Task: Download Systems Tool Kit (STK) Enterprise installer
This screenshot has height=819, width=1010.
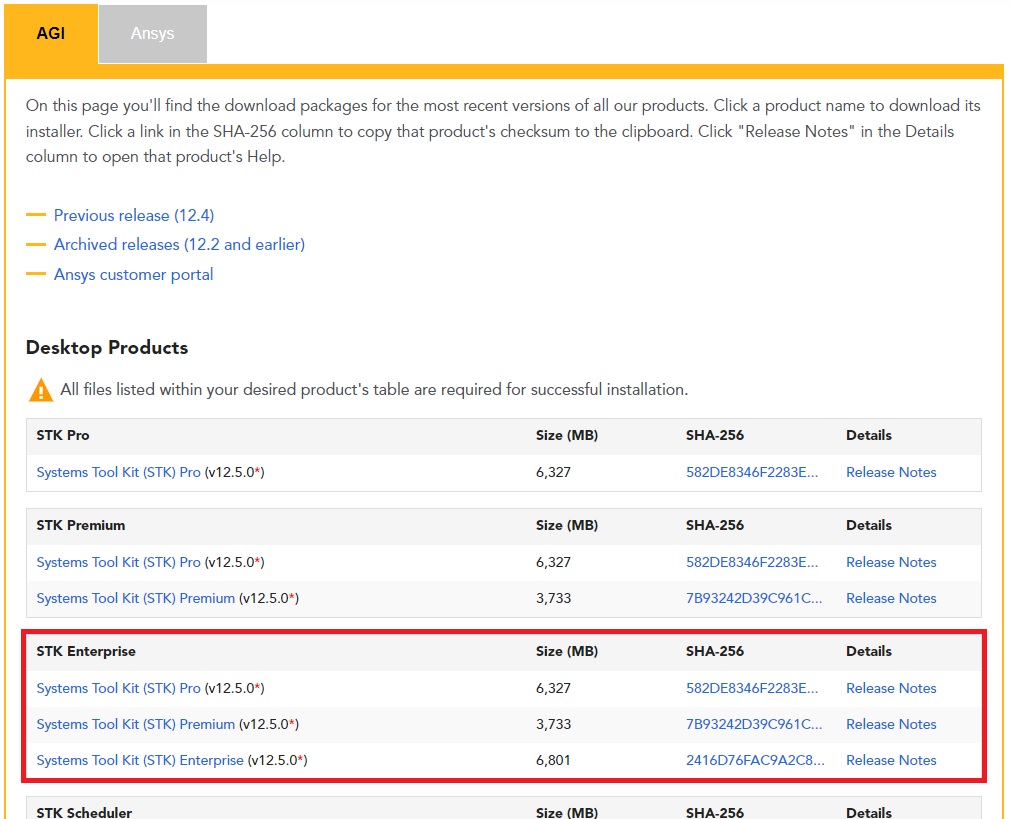Action: tap(140, 760)
